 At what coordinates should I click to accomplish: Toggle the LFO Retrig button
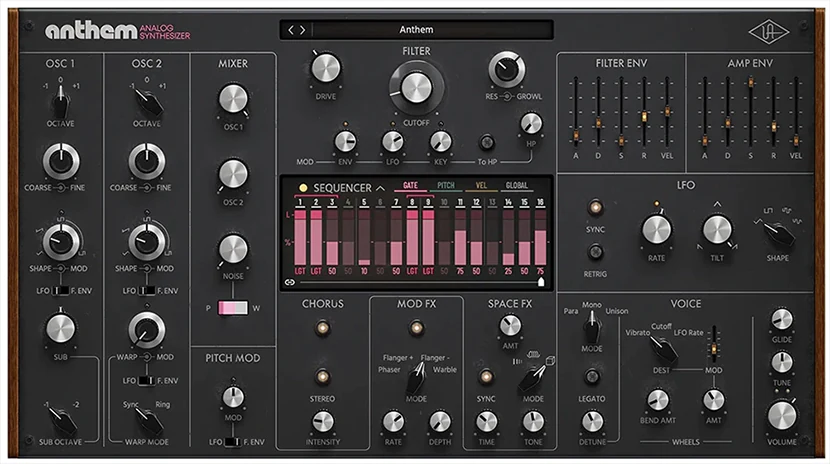[595, 252]
